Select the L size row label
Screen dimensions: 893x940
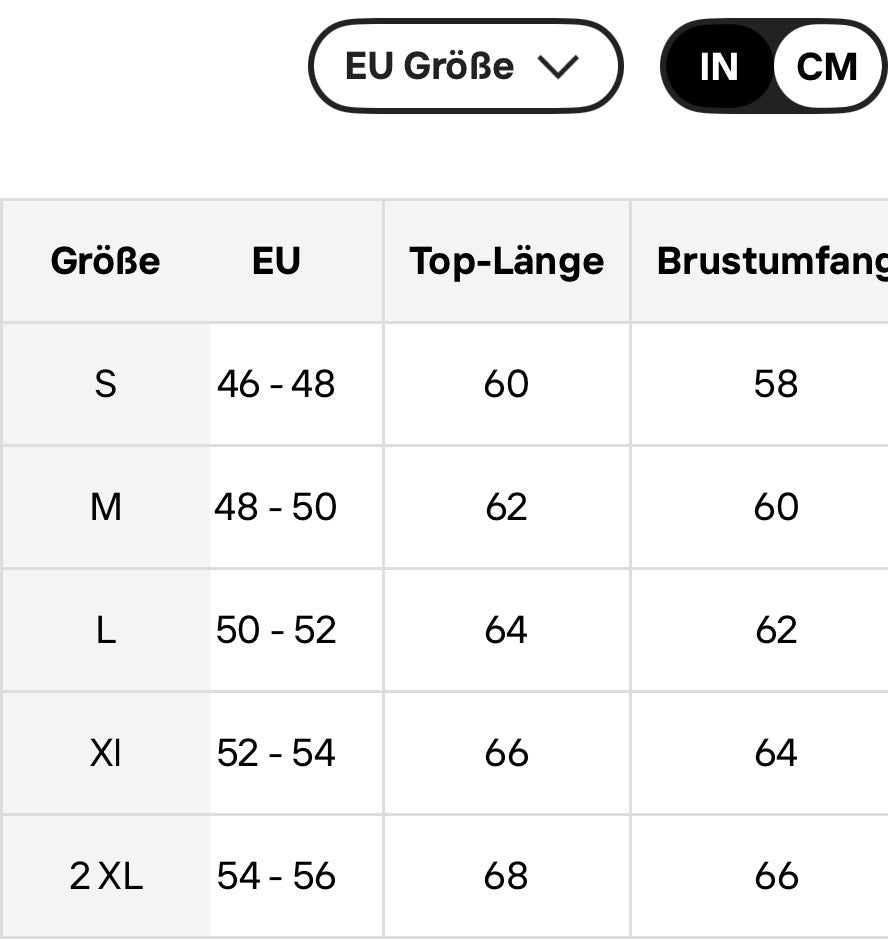[105, 630]
